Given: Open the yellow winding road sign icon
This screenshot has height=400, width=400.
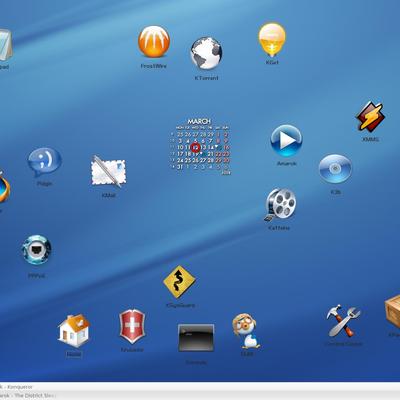Looking at the screenshot, I should coord(180,282).
